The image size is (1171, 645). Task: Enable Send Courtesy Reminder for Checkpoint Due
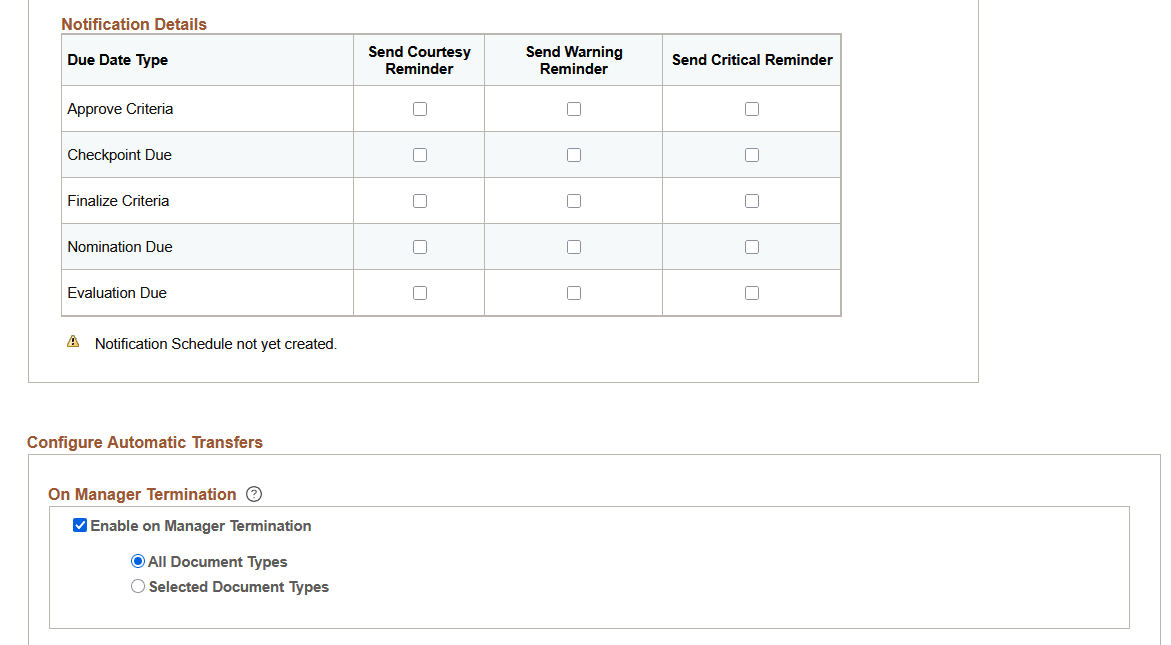pyautogui.click(x=419, y=154)
